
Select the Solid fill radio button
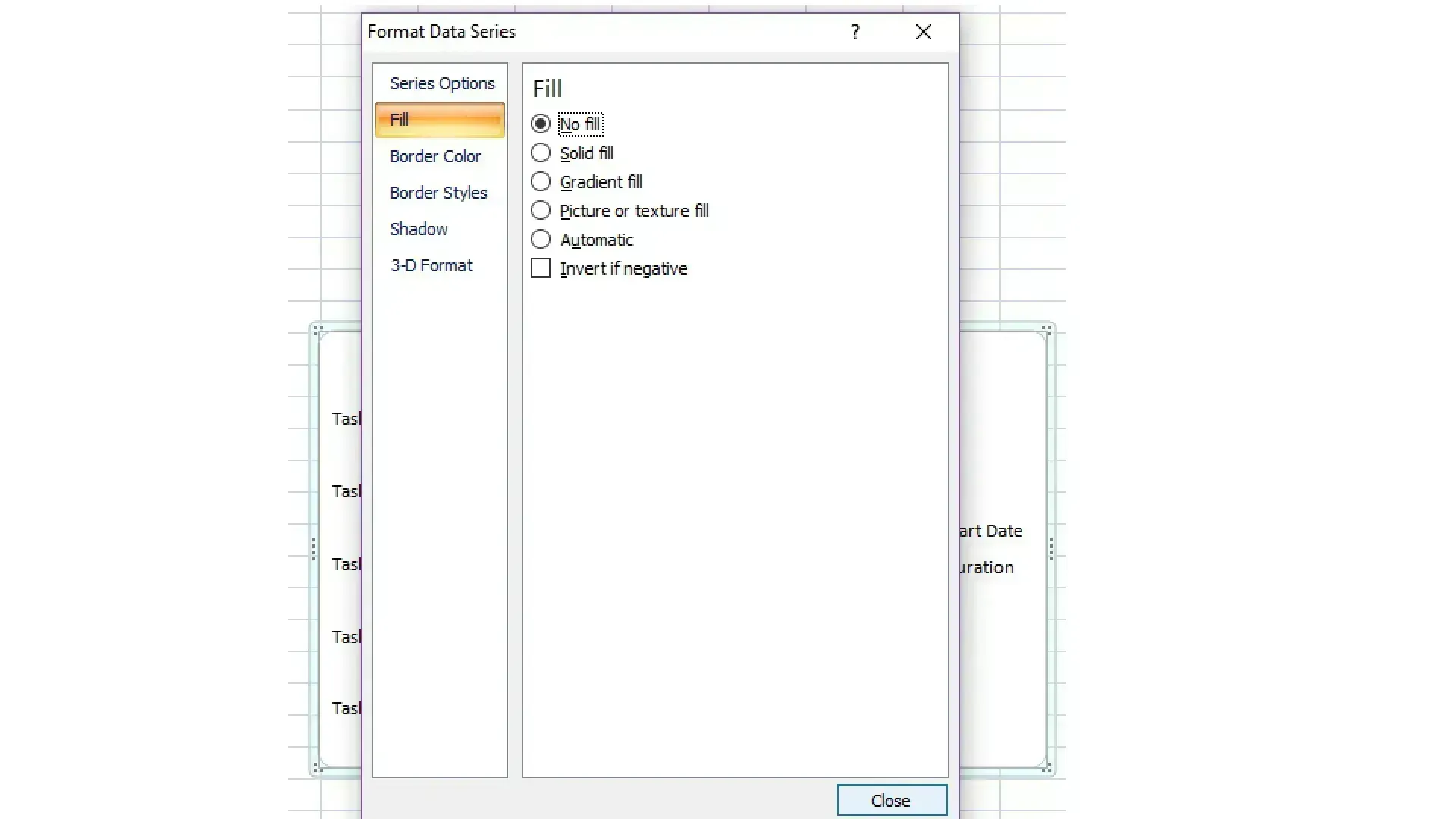point(541,153)
